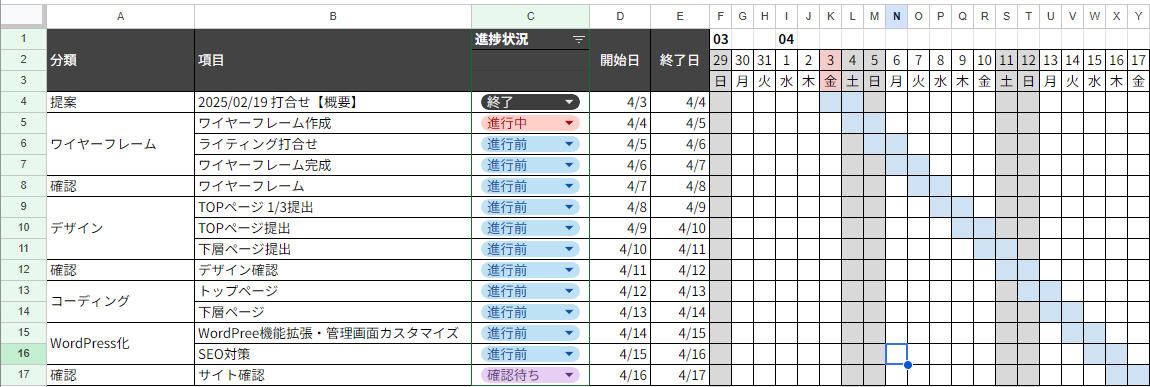The width and height of the screenshot is (1150, 387).
Task: Select the デザイン category cell
Action: pyautogui.click(x=120, y=228)
